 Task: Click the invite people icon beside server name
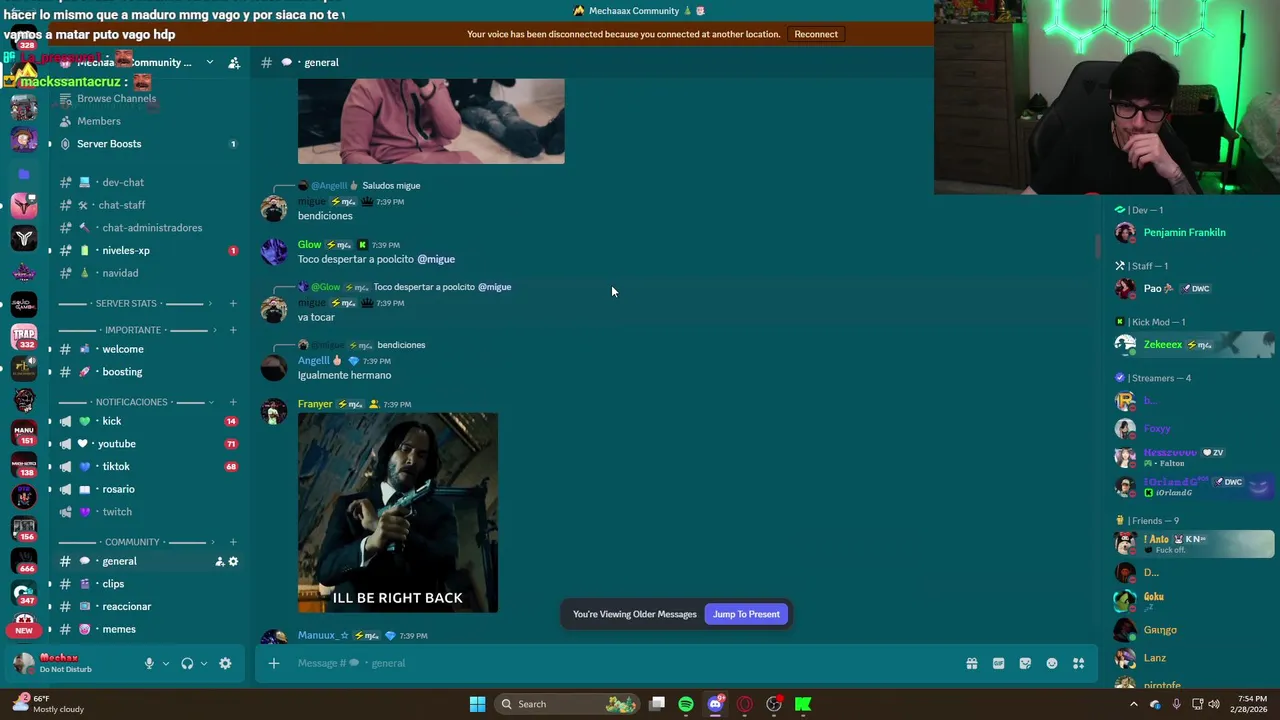click(234, 62)
